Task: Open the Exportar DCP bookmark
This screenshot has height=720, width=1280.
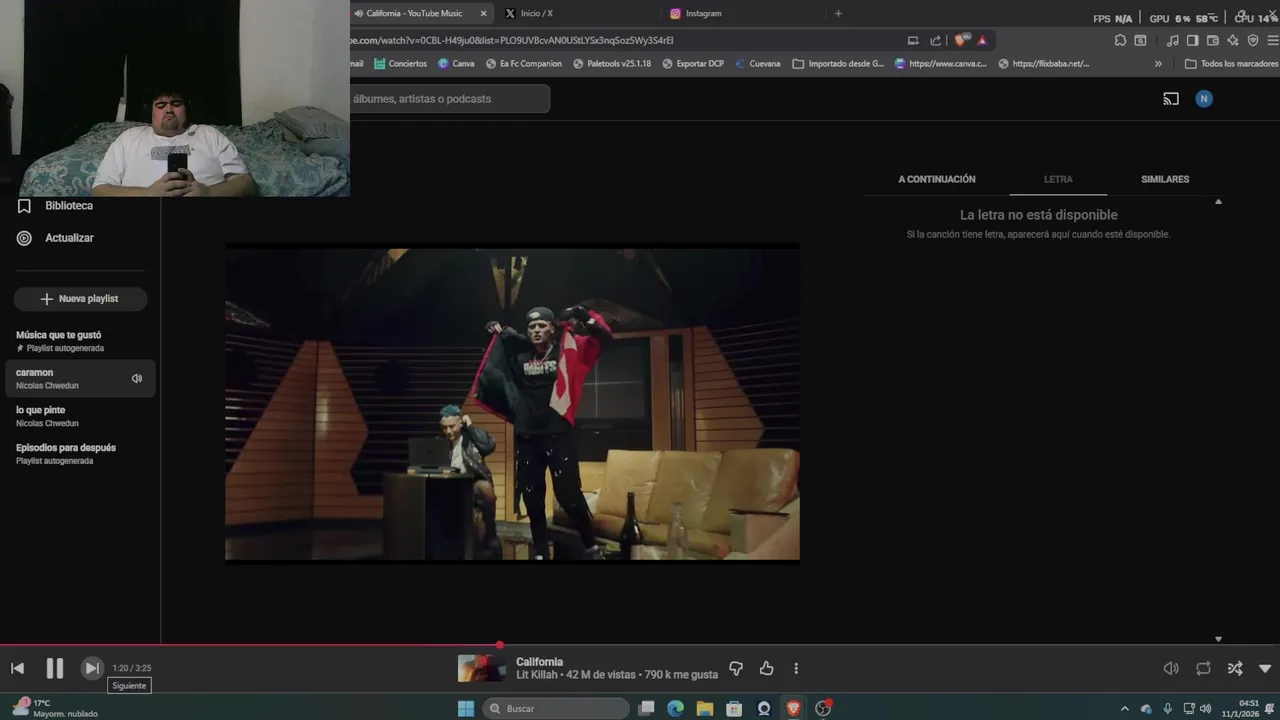Action: [x=693, y=63]
